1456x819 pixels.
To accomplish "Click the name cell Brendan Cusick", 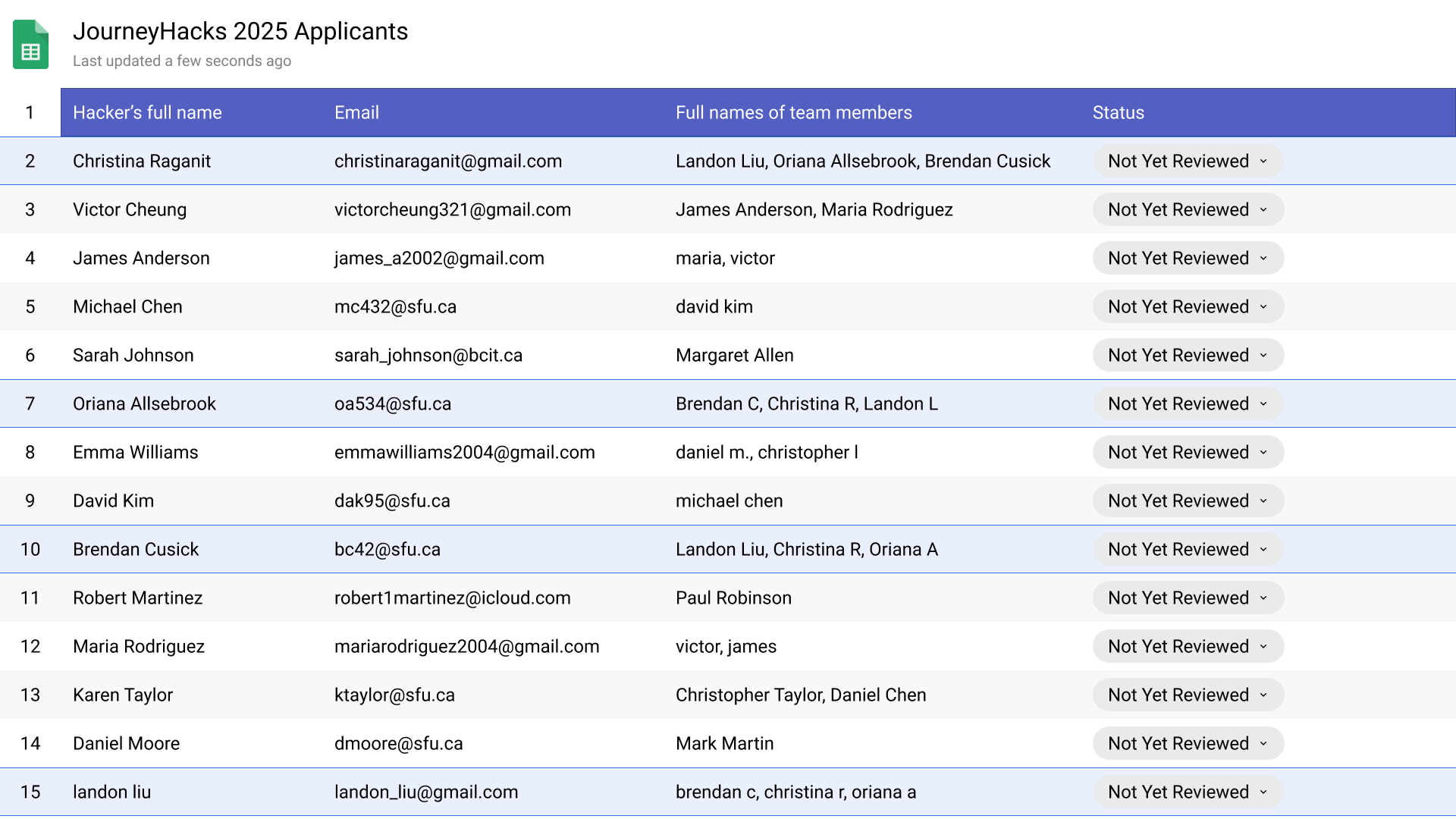I will 136,549.
